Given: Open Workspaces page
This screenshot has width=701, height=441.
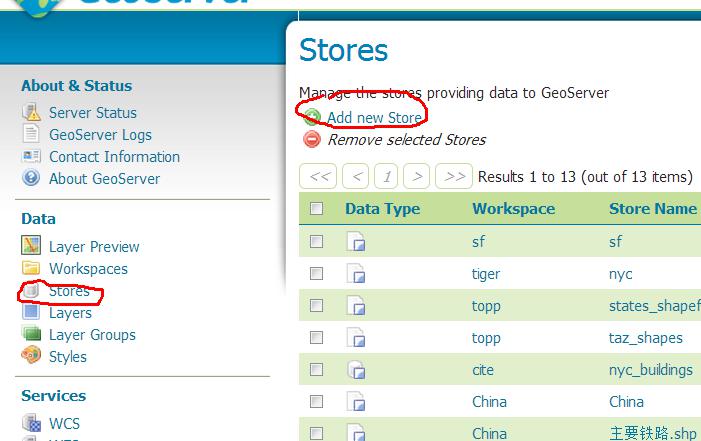Looking at the screenshot, I should pos(89,268).
